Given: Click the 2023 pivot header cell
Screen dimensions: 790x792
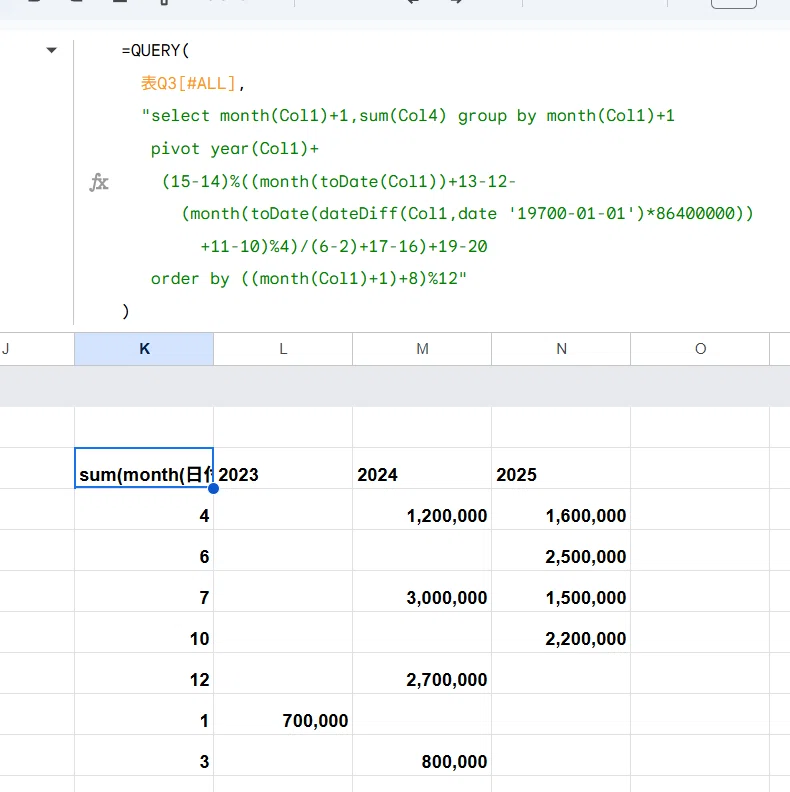Looking at the screenshot, I should click(283, 468).
